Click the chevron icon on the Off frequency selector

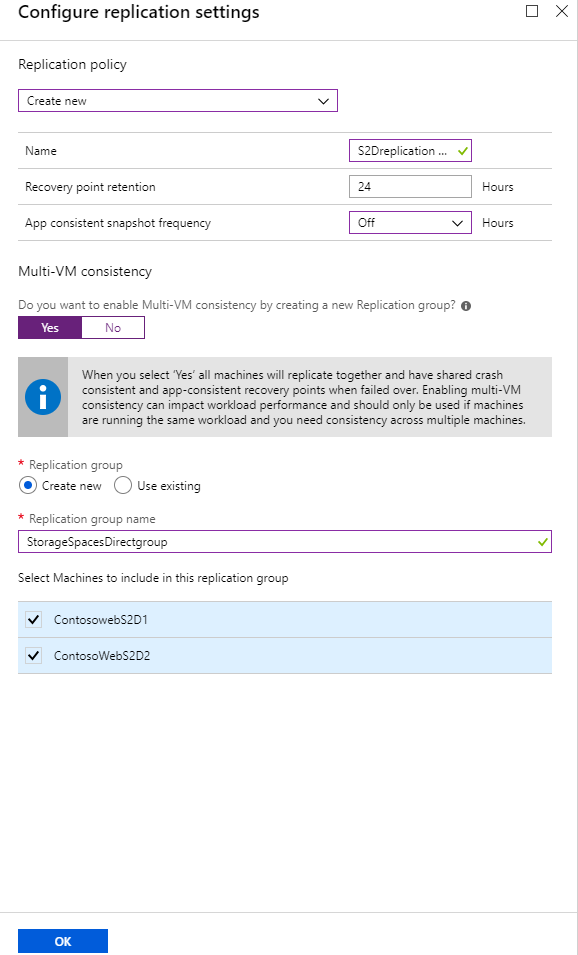[456, 222]
